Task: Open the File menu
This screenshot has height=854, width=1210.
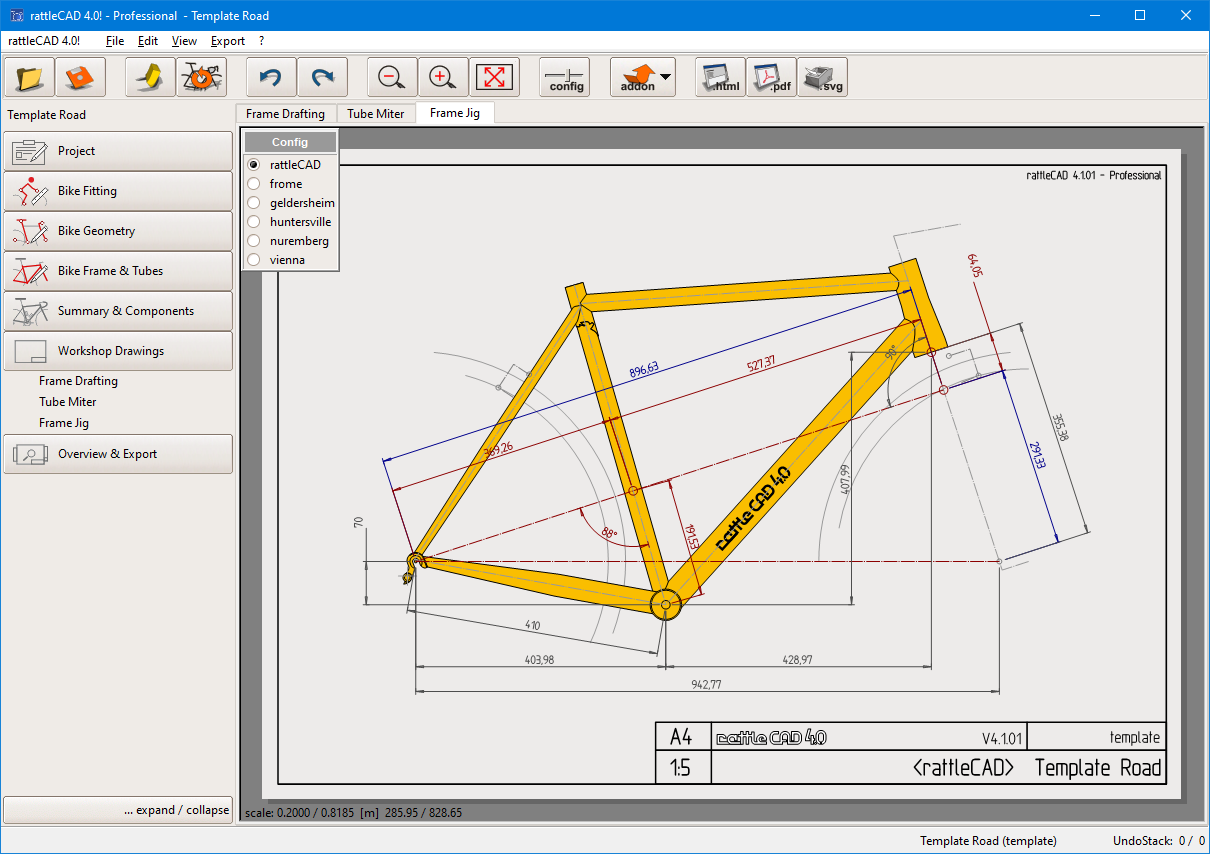Action: [115, 41]
